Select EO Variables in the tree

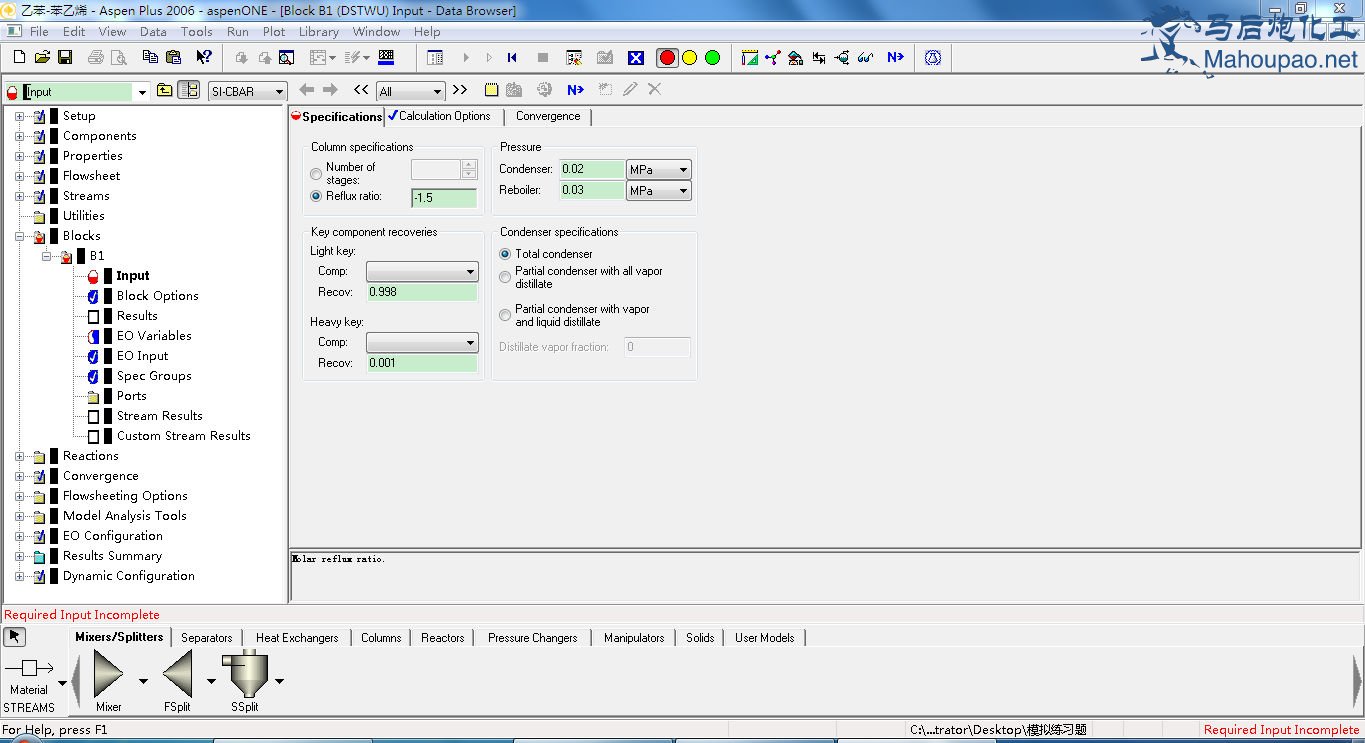pyautogui.click(x=154, y=336)
